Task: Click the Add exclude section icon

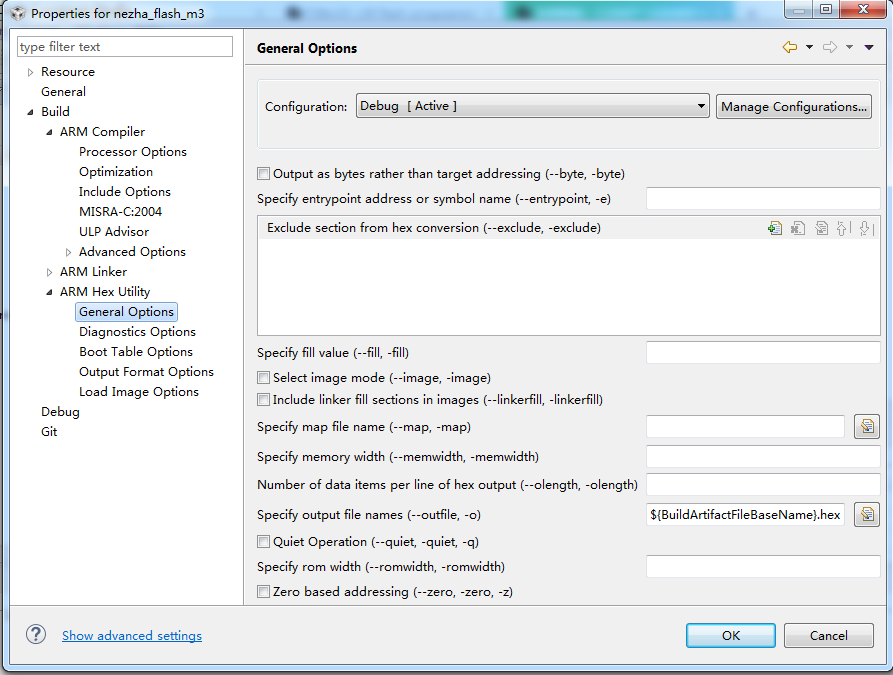Action: 775,228
